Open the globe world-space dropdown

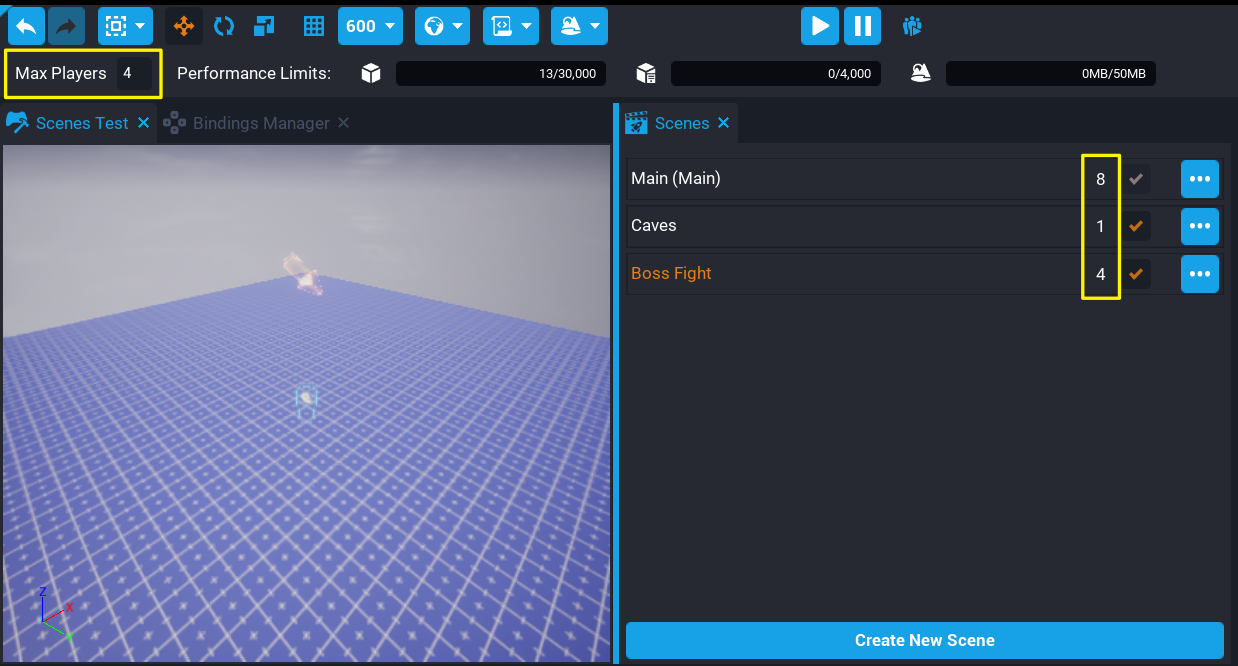tap(443, 26)
